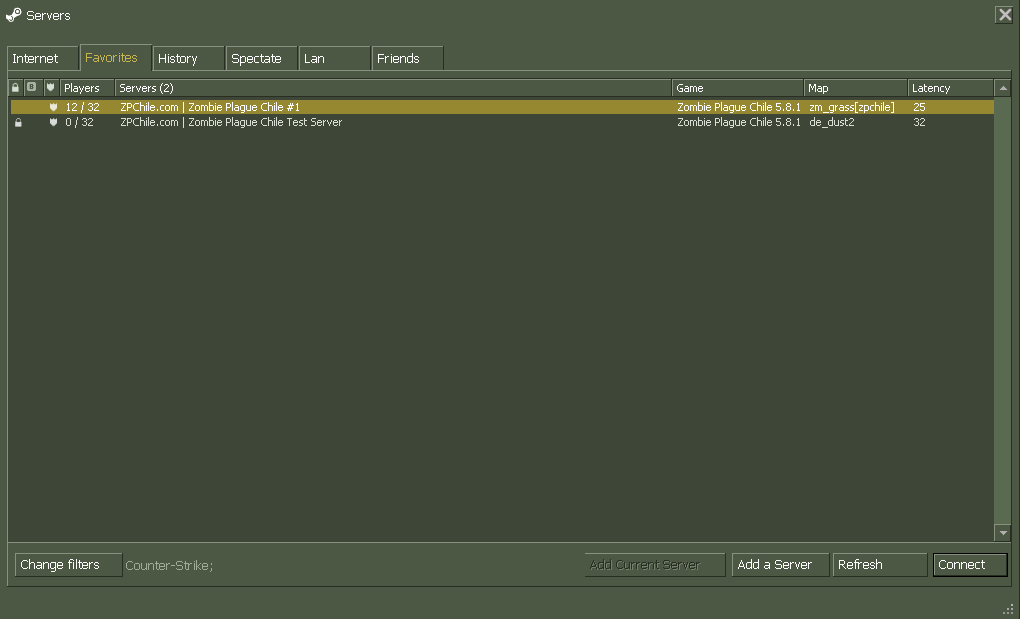Sort by VAC shield column header icon
Screen dimensions: 1020x619
(x=51, y=87)
